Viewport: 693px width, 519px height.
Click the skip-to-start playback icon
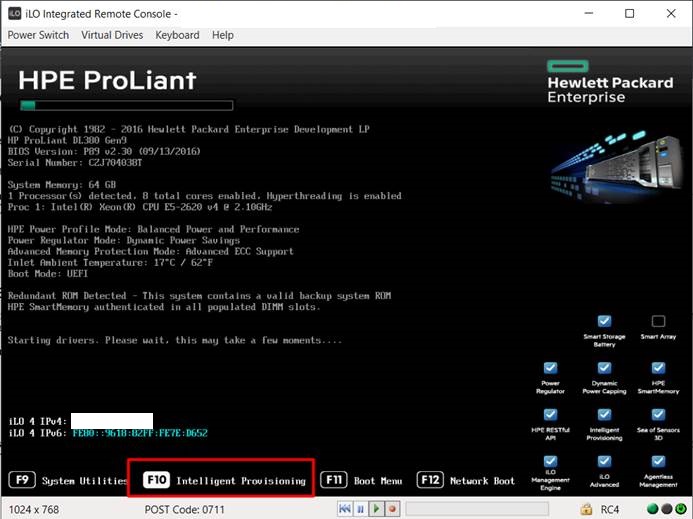(345, 509)
